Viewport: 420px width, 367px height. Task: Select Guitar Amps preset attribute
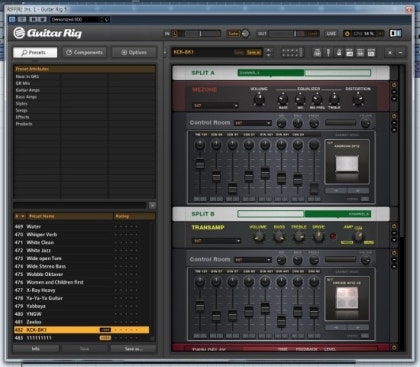click(x=28, y=90)
